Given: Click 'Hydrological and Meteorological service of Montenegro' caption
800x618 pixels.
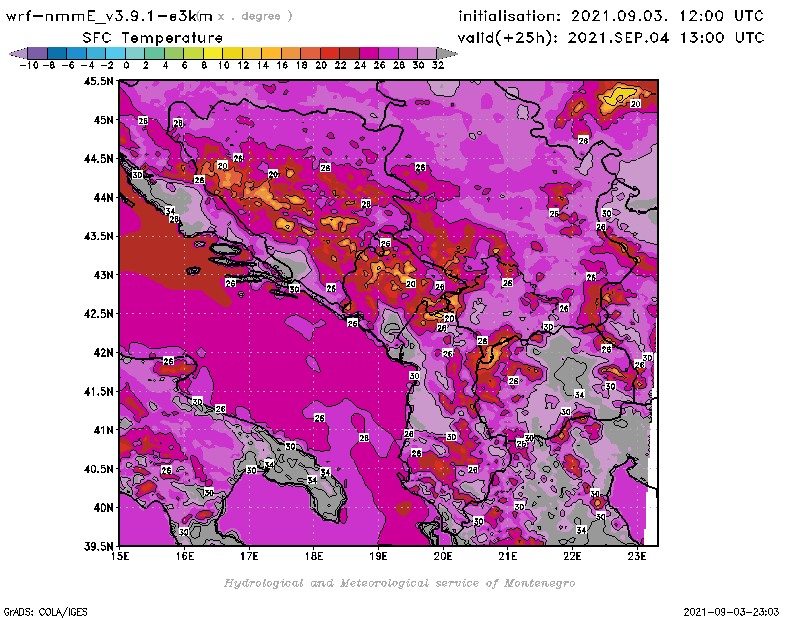Looking at the screenshot, I should [399, 583].
